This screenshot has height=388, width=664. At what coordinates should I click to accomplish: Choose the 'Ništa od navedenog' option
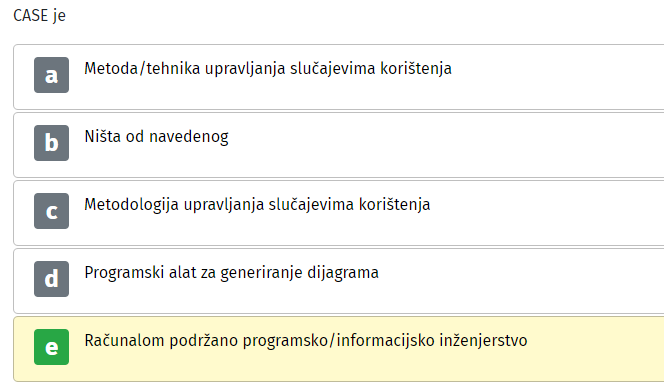pos(156,136)
